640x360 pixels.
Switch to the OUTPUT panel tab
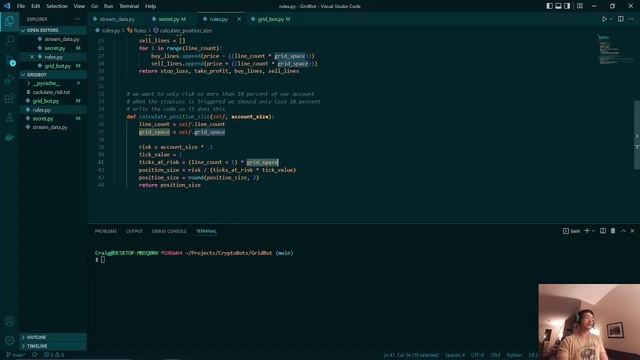[x=134, y=231]
